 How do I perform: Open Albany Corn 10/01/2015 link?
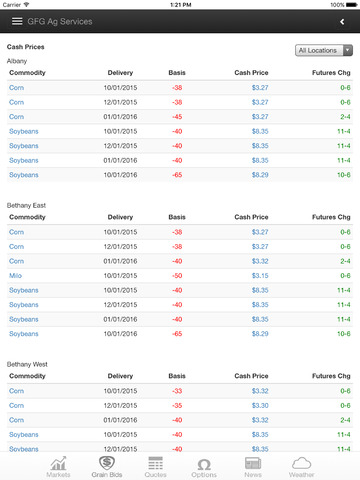click(16, 88)
